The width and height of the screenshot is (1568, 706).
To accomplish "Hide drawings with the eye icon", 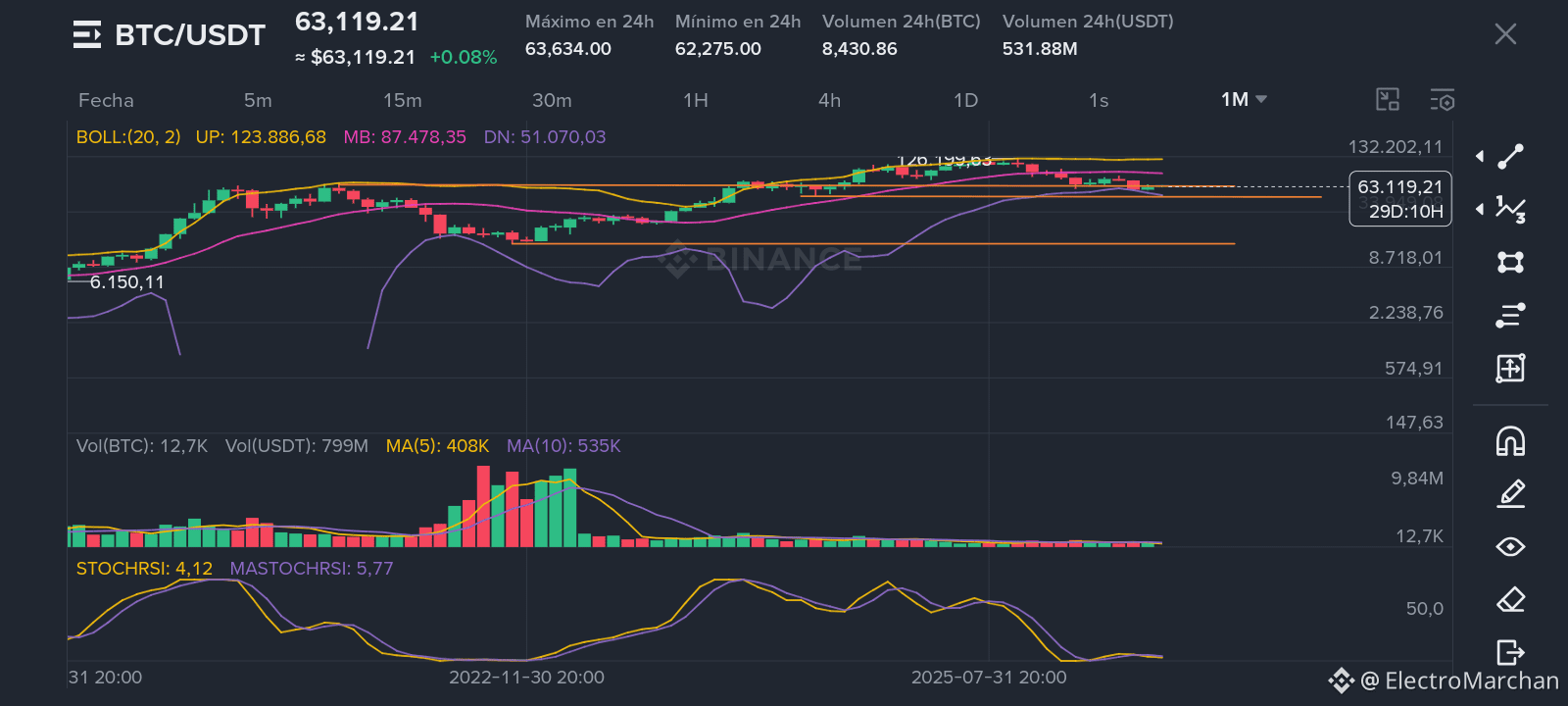I will pyautogui.click(x=1510, y=546).
